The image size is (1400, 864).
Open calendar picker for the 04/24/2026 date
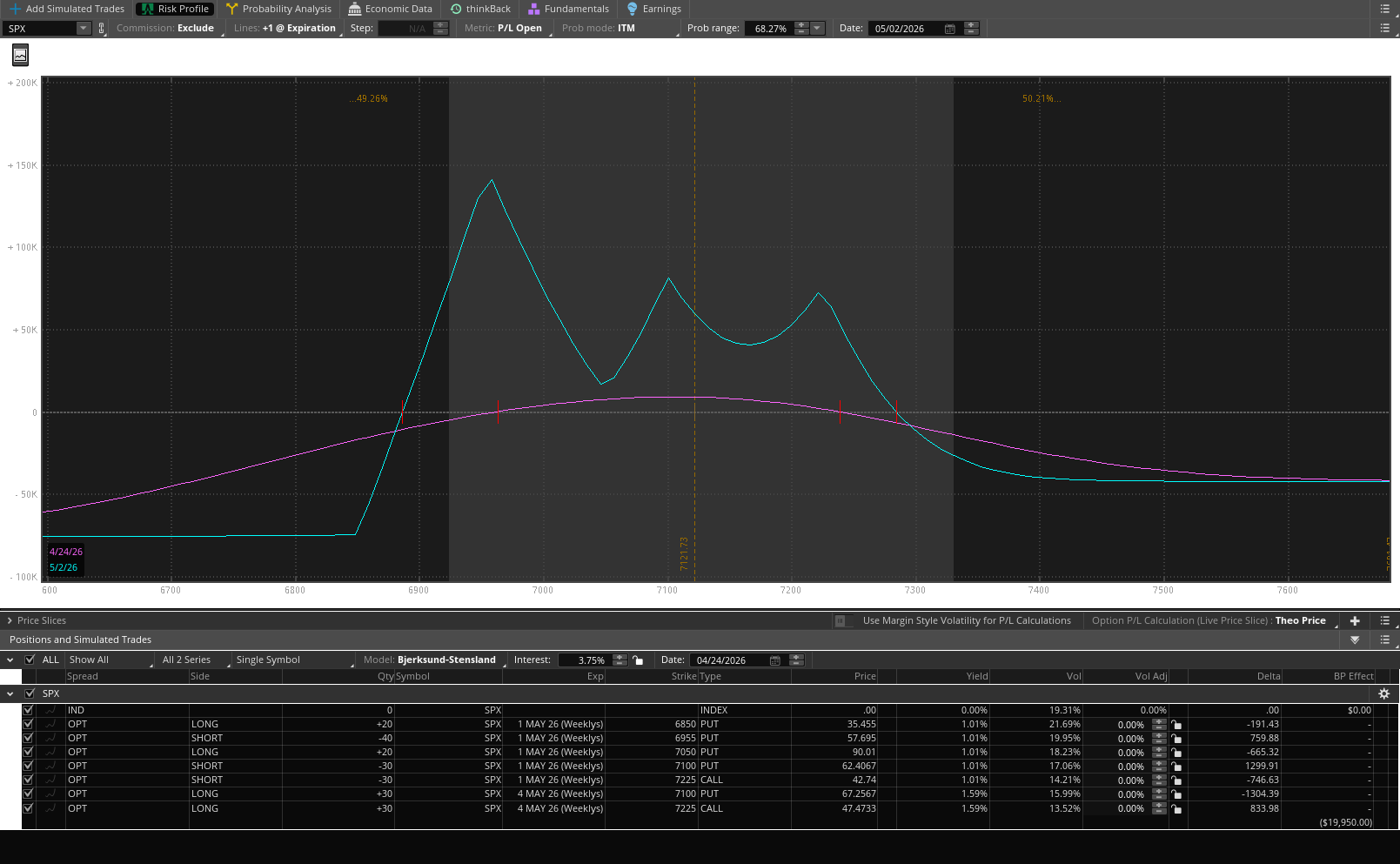[774, 660]
